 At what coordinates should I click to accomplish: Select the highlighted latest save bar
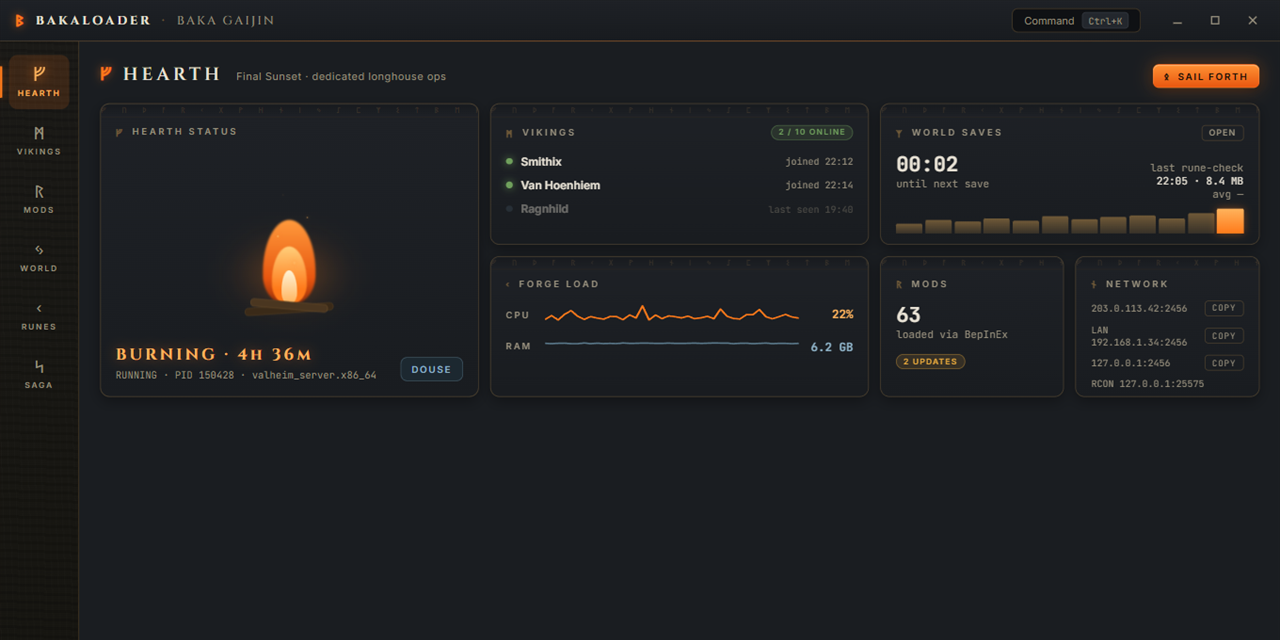(1230, 221)
